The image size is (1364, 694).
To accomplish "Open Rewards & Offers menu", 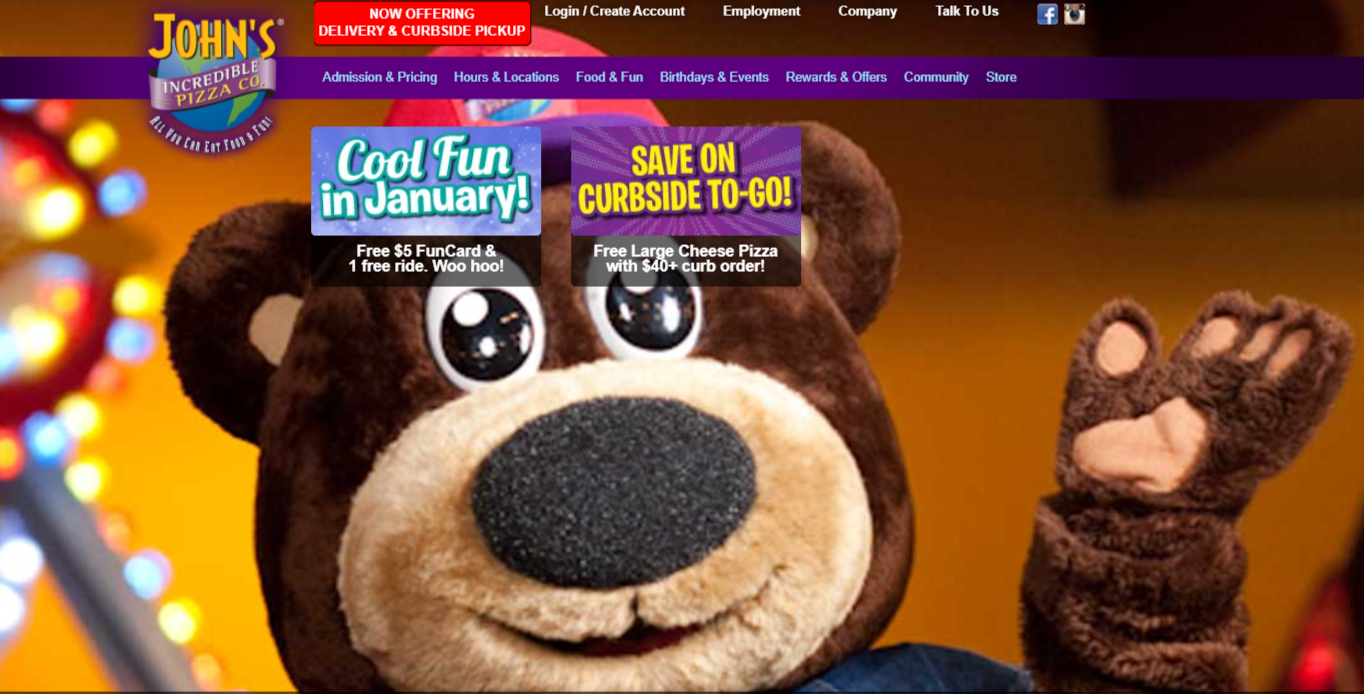I will 836,77.
